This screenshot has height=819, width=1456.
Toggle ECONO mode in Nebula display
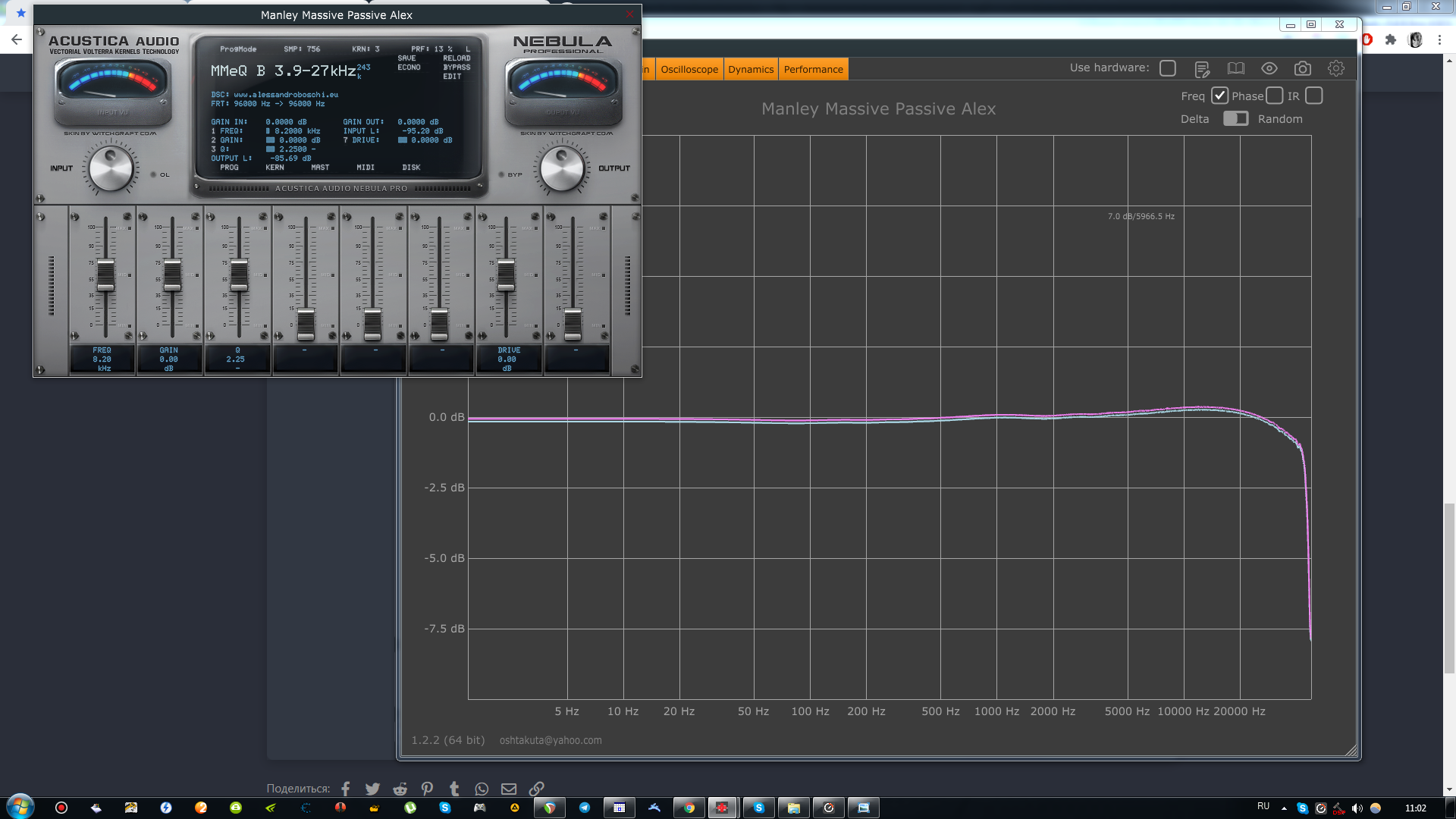pyautogui.click(x=409, y=67)
